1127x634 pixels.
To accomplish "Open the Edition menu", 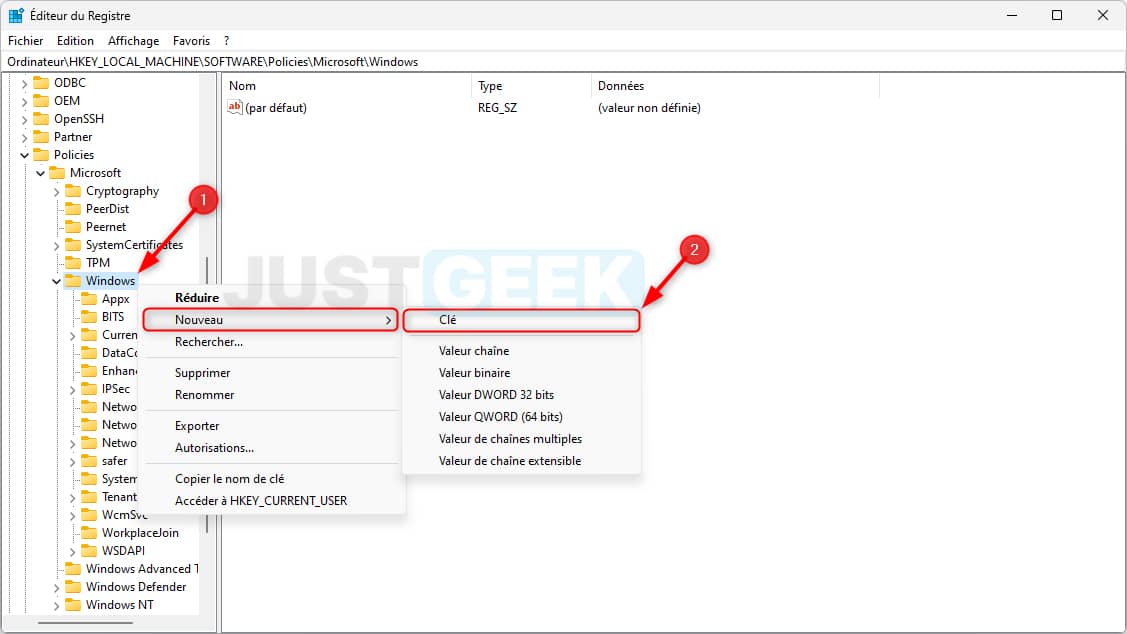I will pos(75,41).
